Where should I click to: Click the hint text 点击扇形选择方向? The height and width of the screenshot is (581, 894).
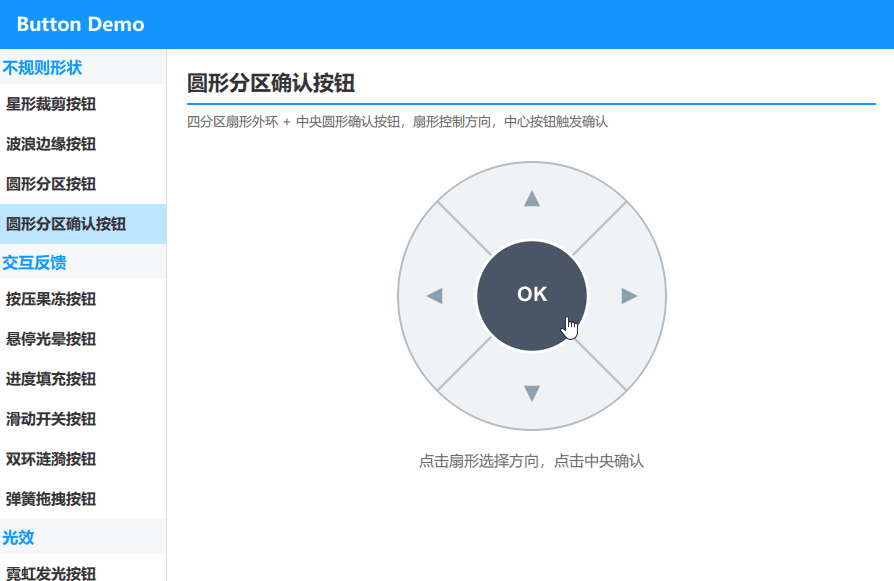point(478,461)
